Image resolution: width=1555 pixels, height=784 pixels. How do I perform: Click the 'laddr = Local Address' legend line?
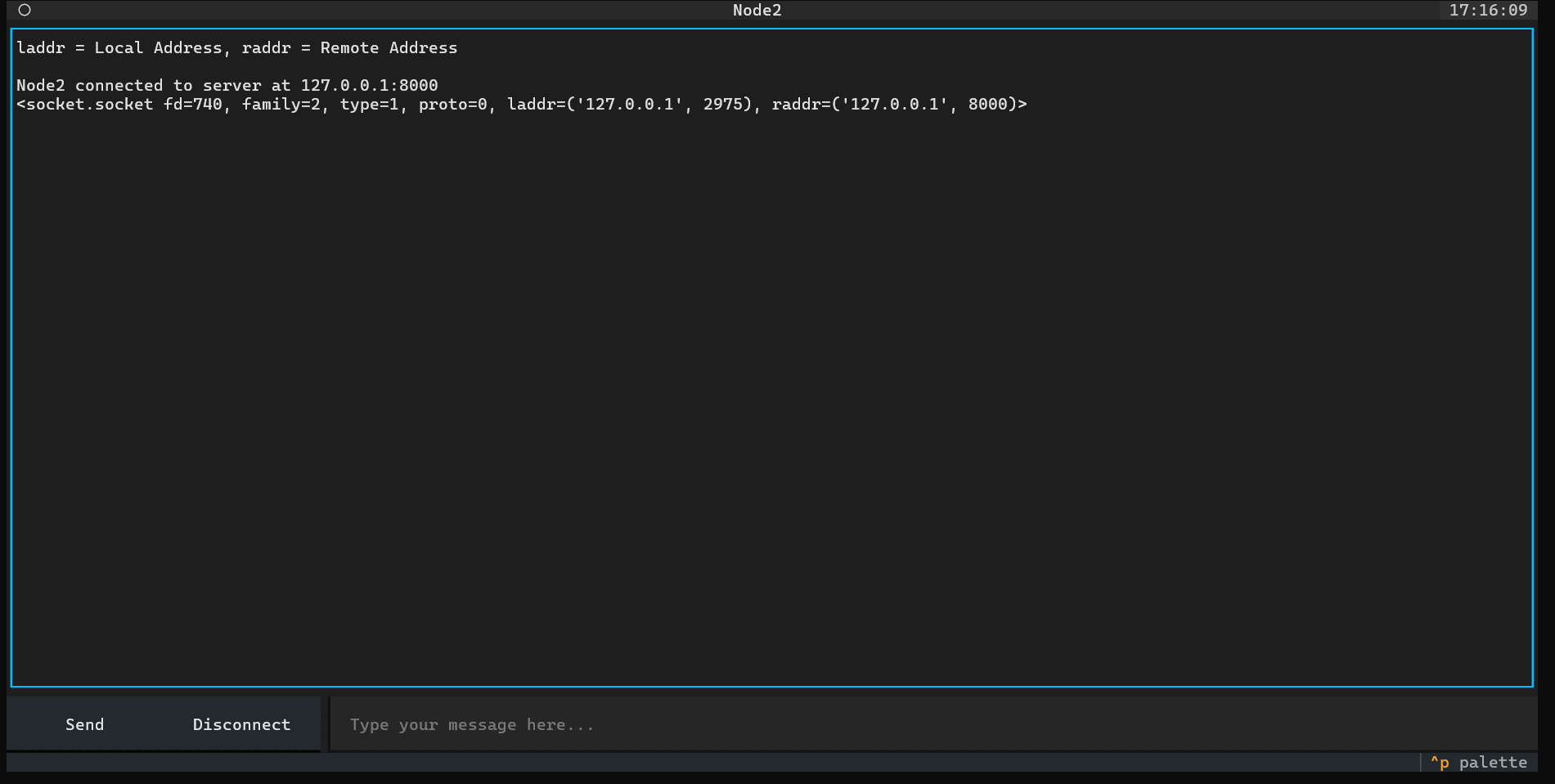[237, 47]
